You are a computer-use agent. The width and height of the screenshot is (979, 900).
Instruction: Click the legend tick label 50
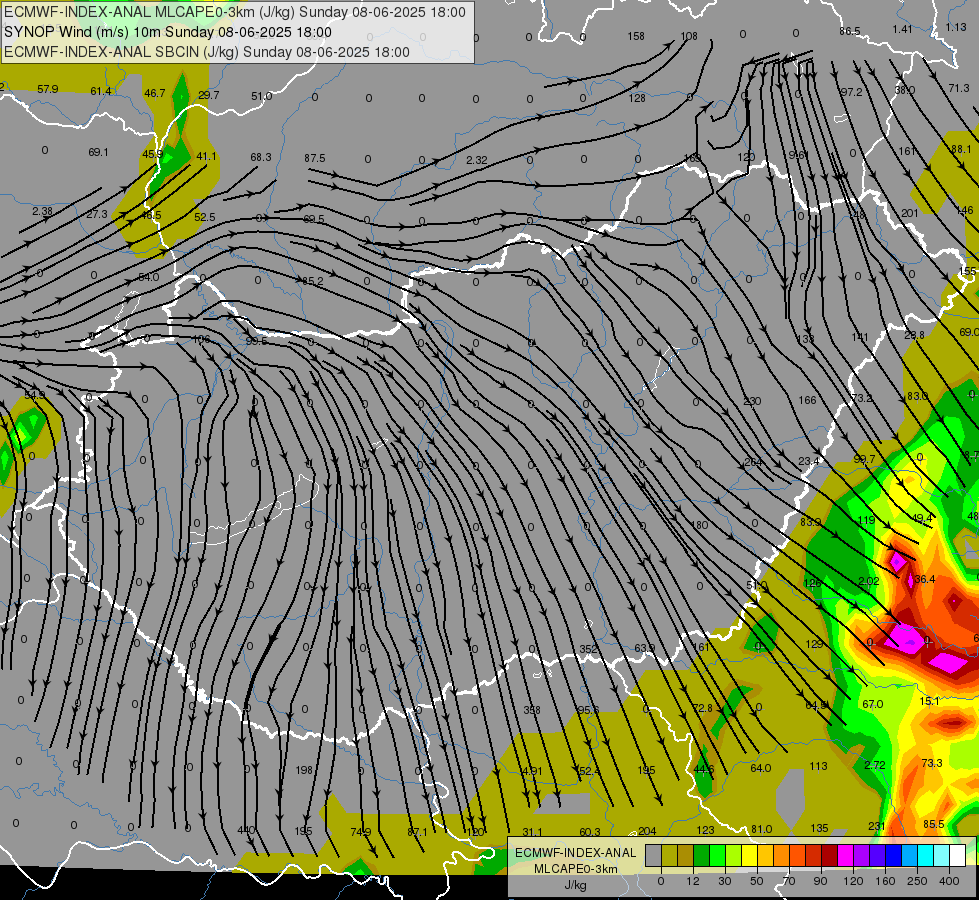756,881
